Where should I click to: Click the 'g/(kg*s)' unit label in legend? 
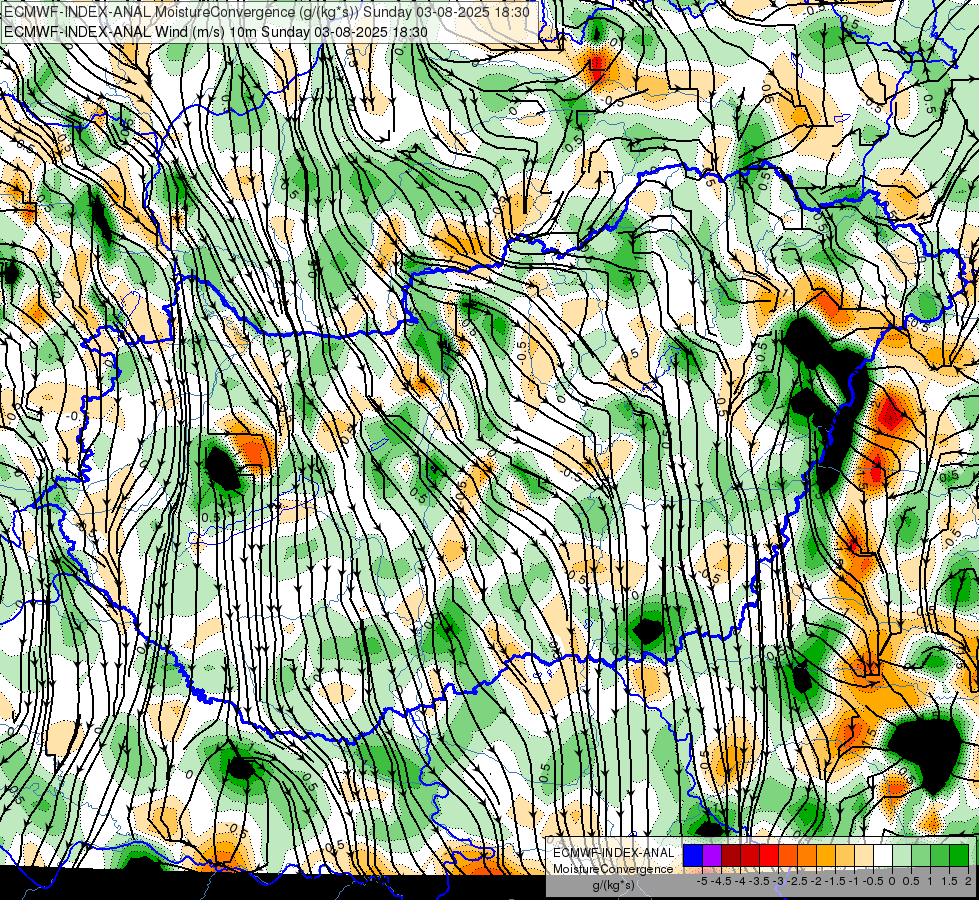tap(614, 885)
